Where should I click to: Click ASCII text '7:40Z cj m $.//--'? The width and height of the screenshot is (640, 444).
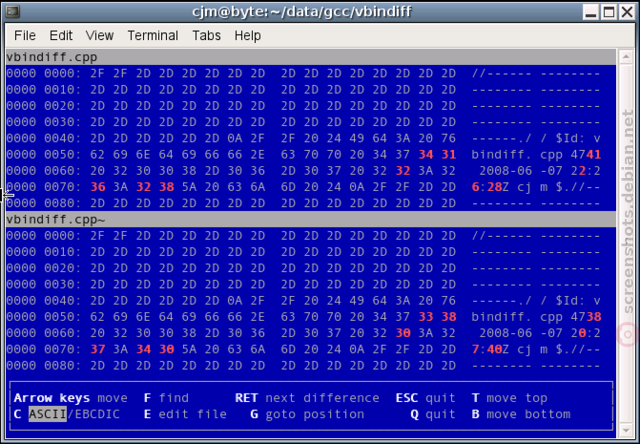tap(536, 349)
